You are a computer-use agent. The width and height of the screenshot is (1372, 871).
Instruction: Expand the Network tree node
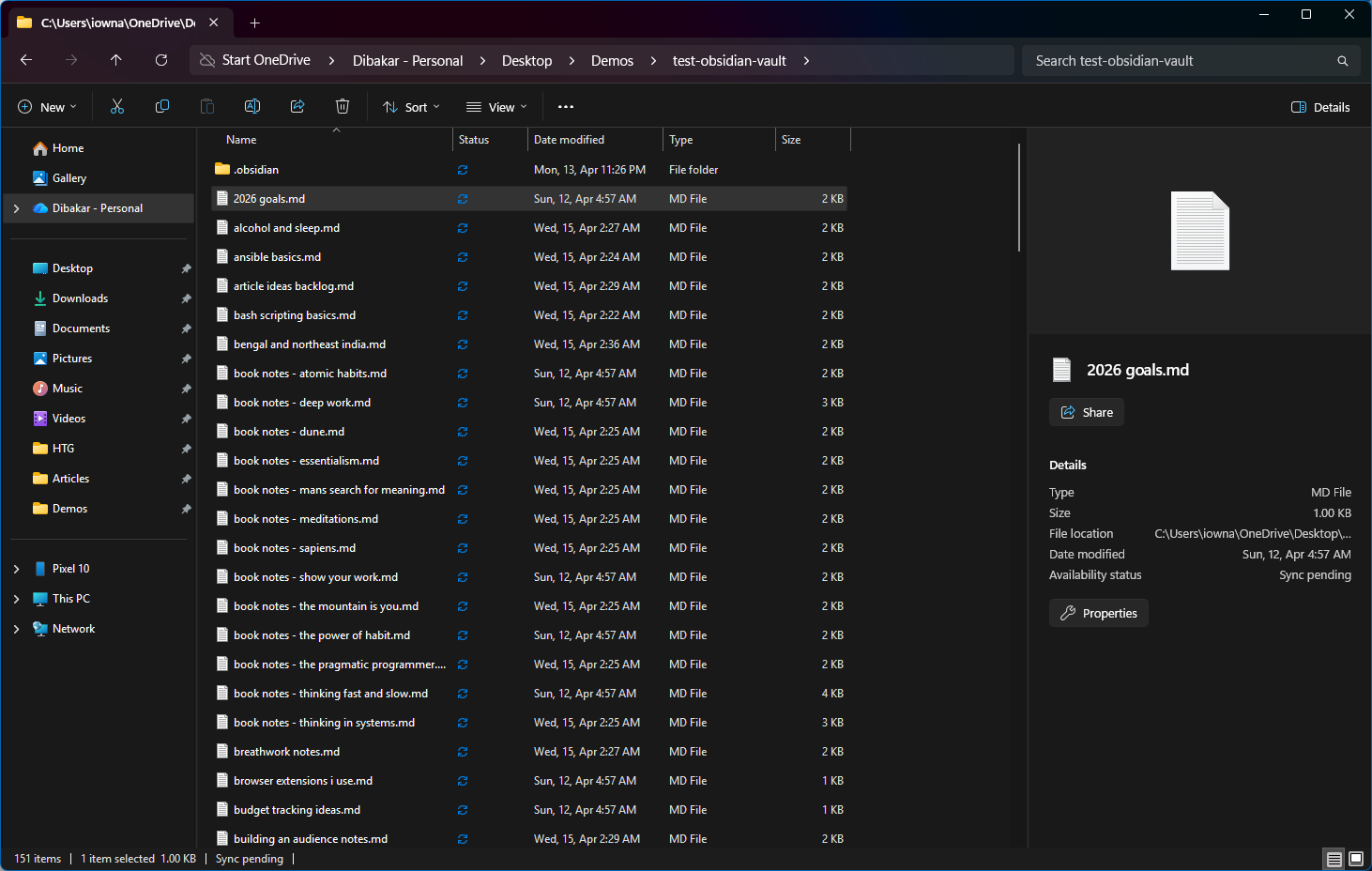pyautogui.click(x=16, y=629)
